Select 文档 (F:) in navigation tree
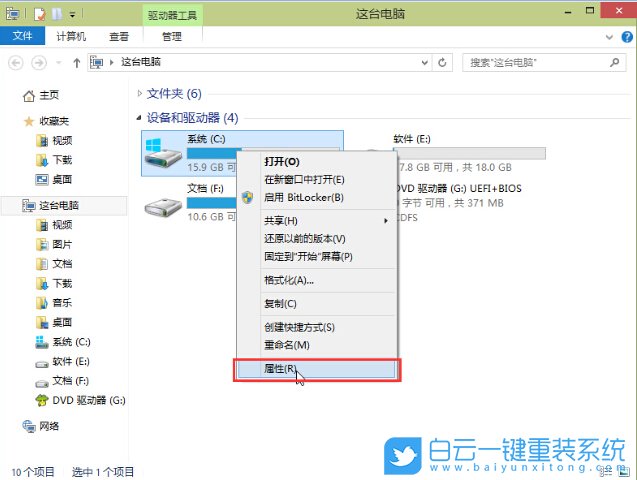637x480 pixels. [71, 381]
